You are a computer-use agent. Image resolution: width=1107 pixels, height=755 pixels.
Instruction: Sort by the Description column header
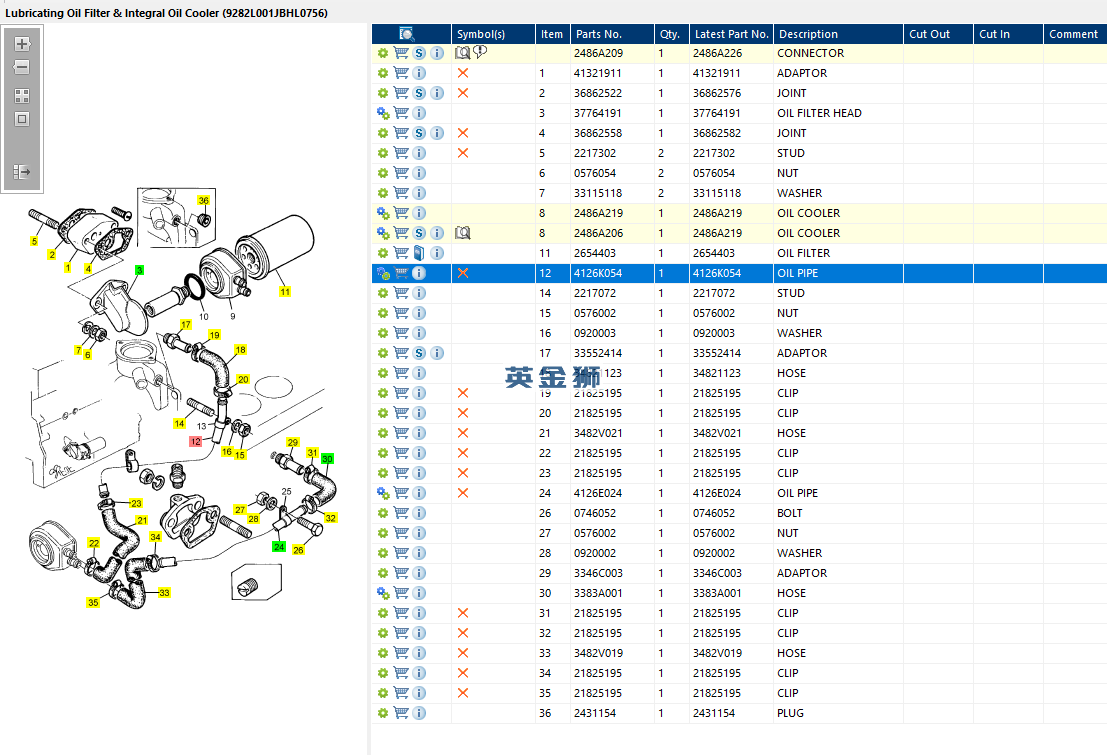pos(838,34)
